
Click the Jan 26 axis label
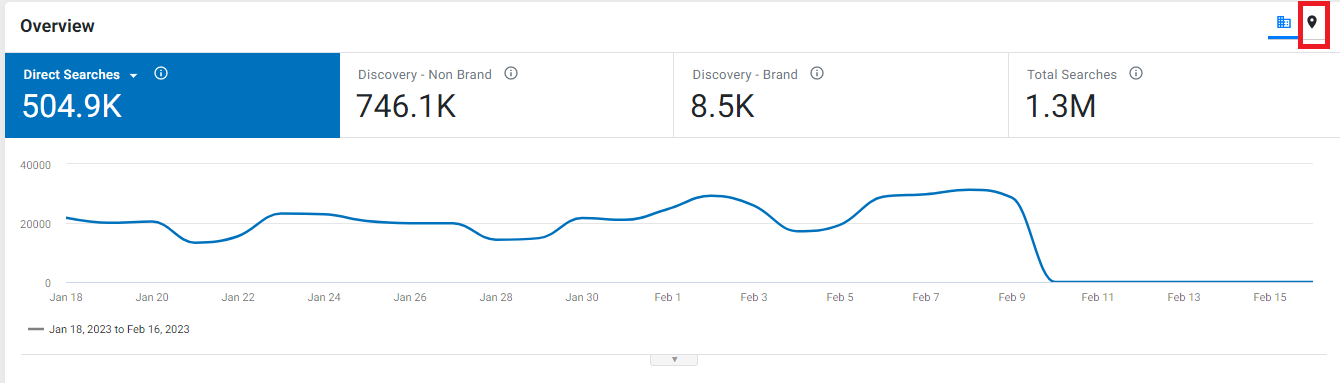(x=410, y=297)
